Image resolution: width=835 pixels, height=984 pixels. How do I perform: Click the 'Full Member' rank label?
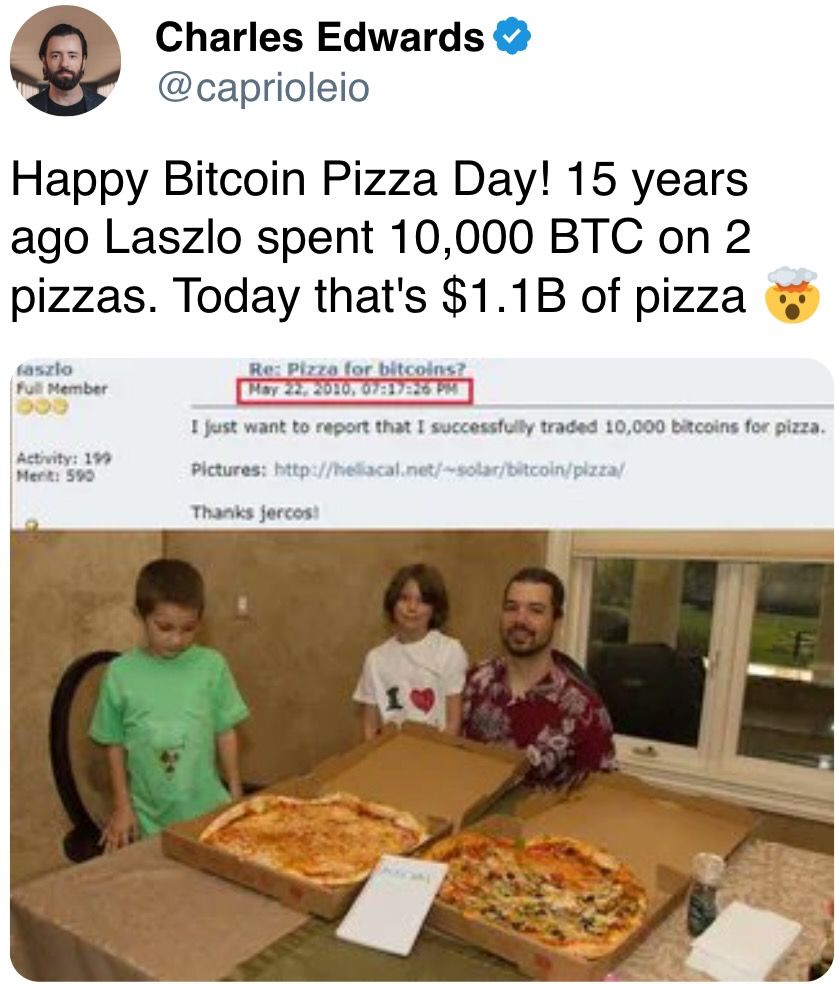coord(61,388)
